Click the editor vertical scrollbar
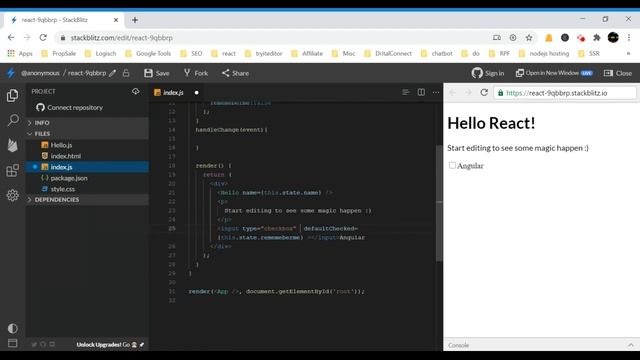The image size is (640, 360). point(439,204)
